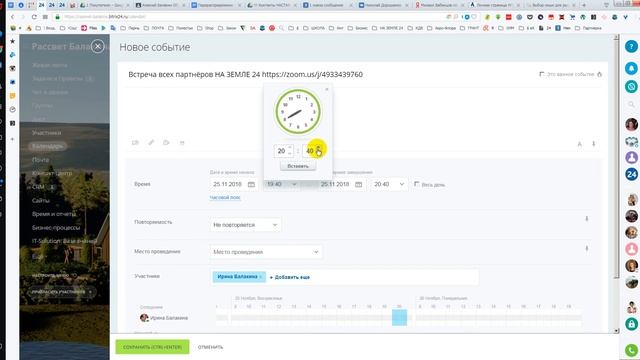640x360 pixels.
Task: Click the shopping cart extension icon
Action: pyautogui.click(x=572, y=17)
